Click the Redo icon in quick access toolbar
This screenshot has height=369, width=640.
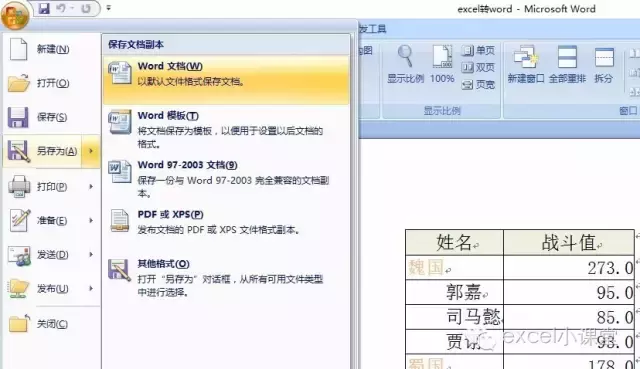[86, 8]
